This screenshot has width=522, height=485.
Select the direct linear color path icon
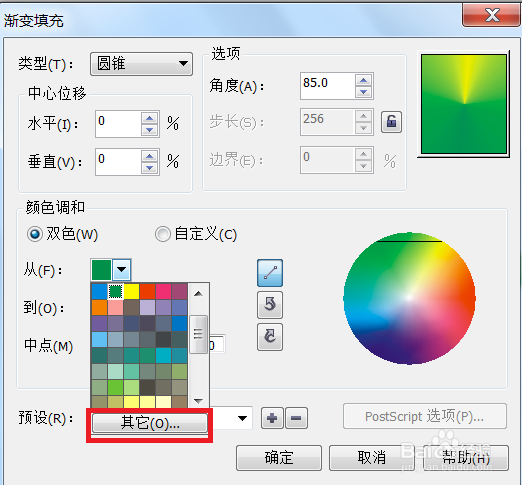pyautogui.click(x=270, y=273)
